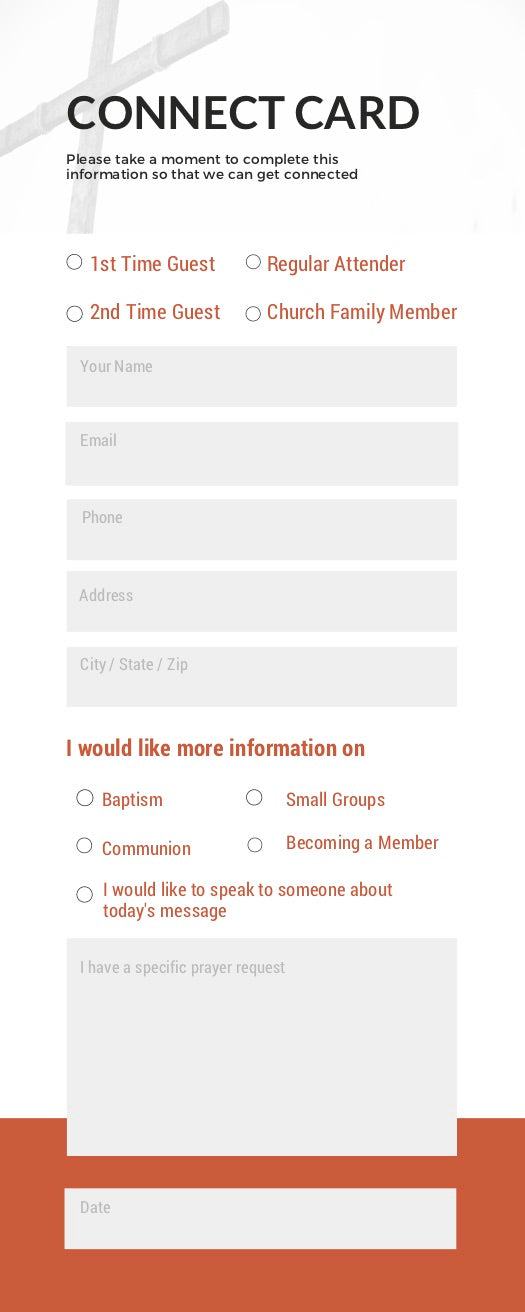The image size is (525, 1312).
Task: Click into the Phone field
Action: point(262,529)
